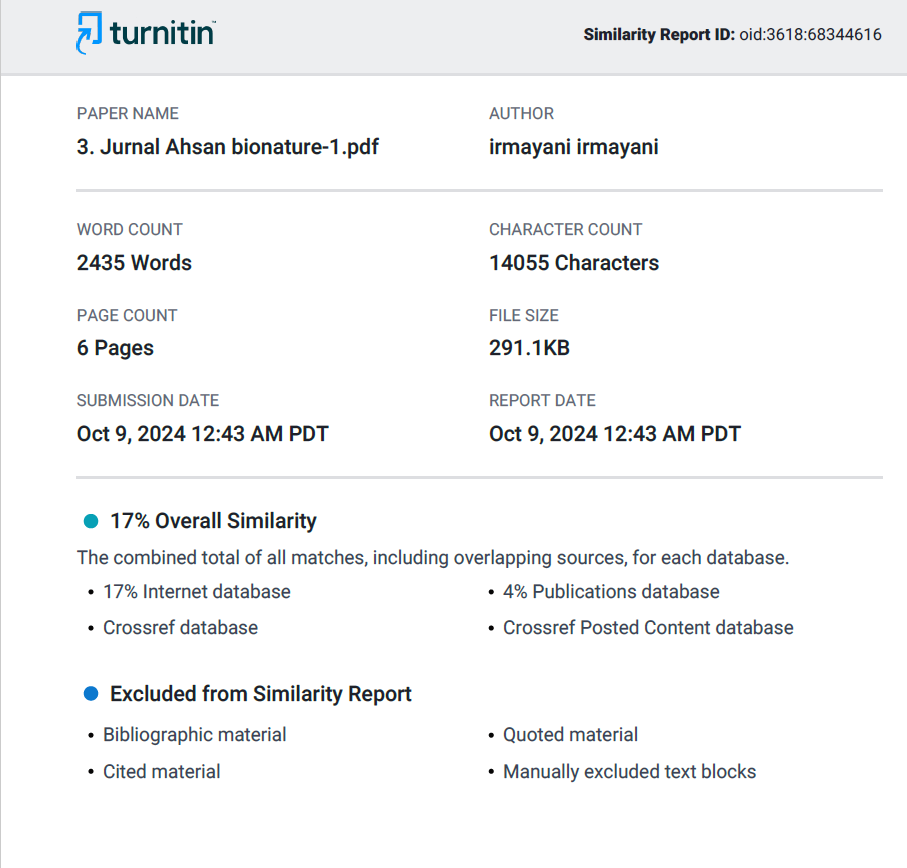Click the 6 Pages value
Image resolution: width=907 pixels, height=868 pixels.
115,348
